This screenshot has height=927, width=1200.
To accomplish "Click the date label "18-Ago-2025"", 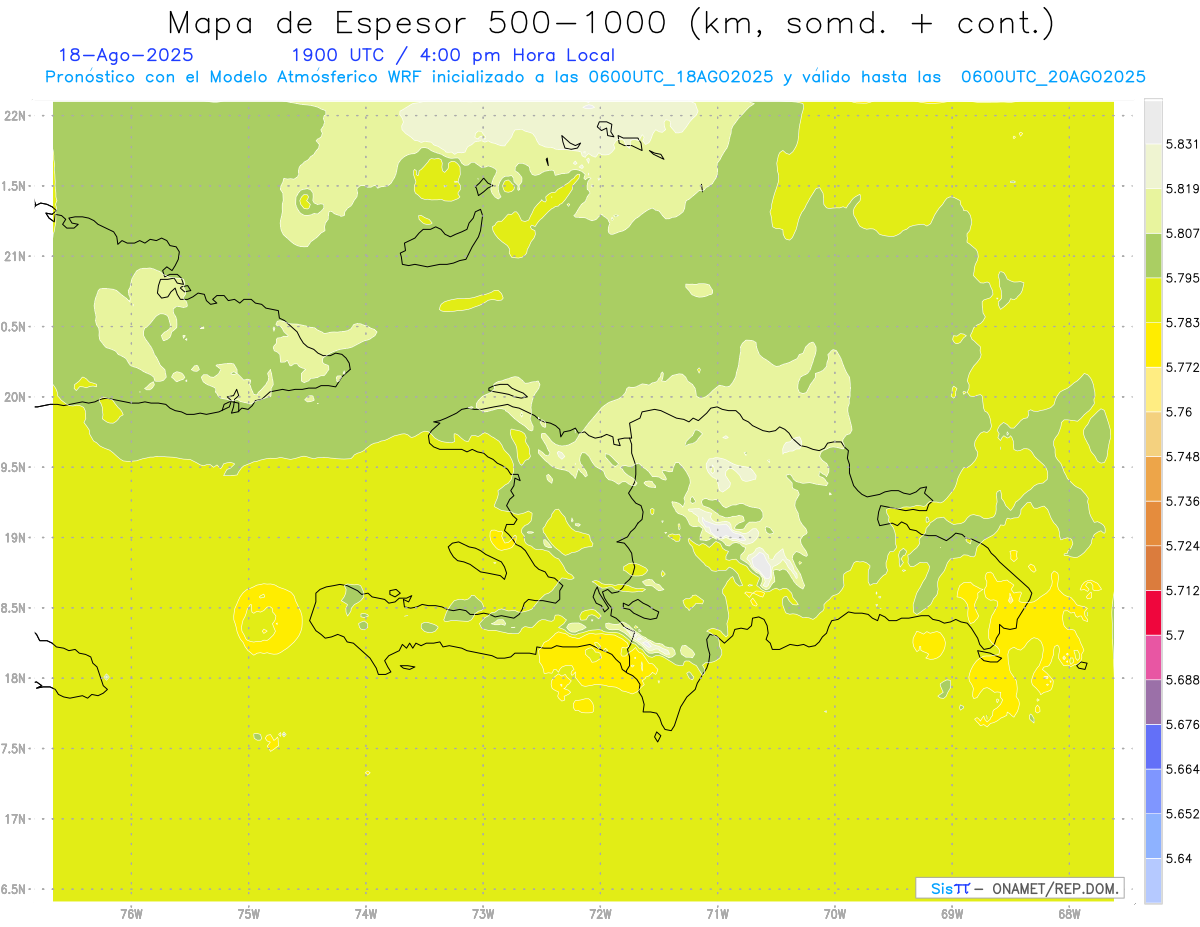I will 126,56.
